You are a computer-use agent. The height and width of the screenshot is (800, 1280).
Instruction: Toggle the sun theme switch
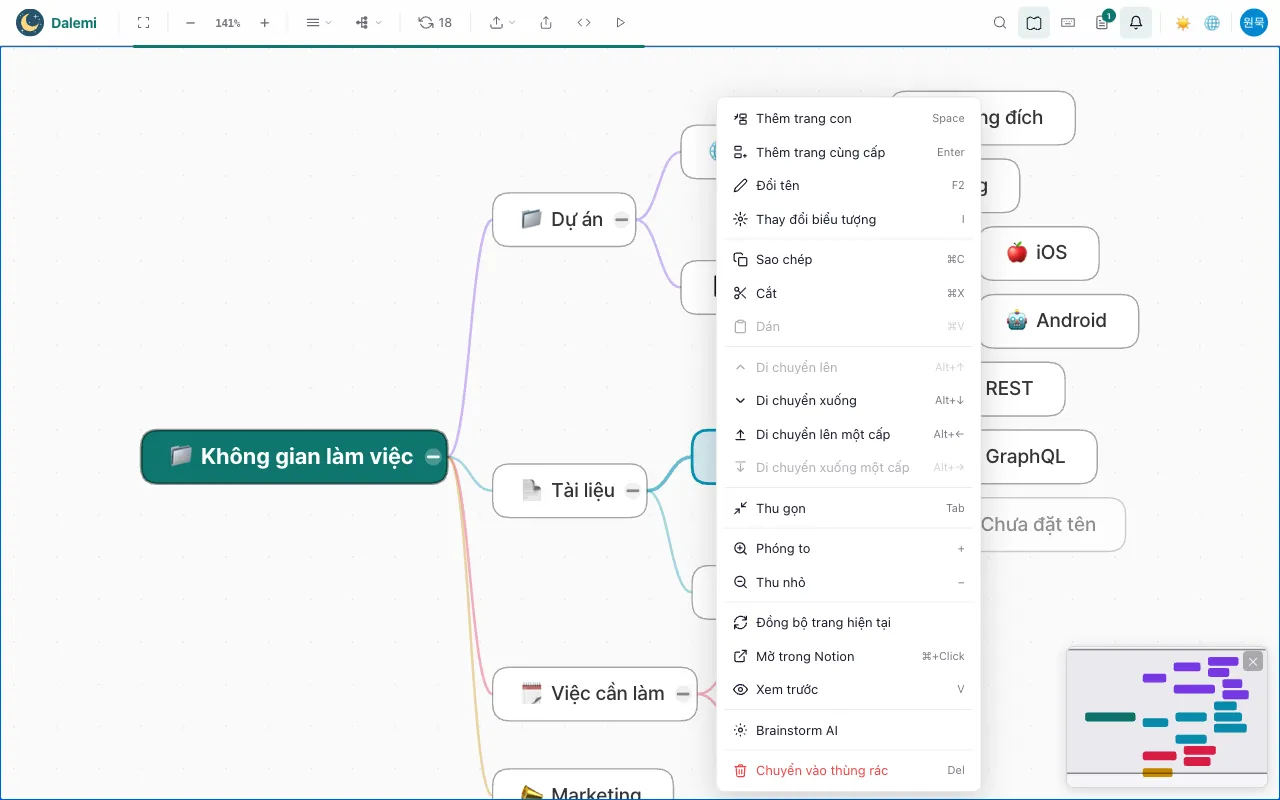point(1183,22)
